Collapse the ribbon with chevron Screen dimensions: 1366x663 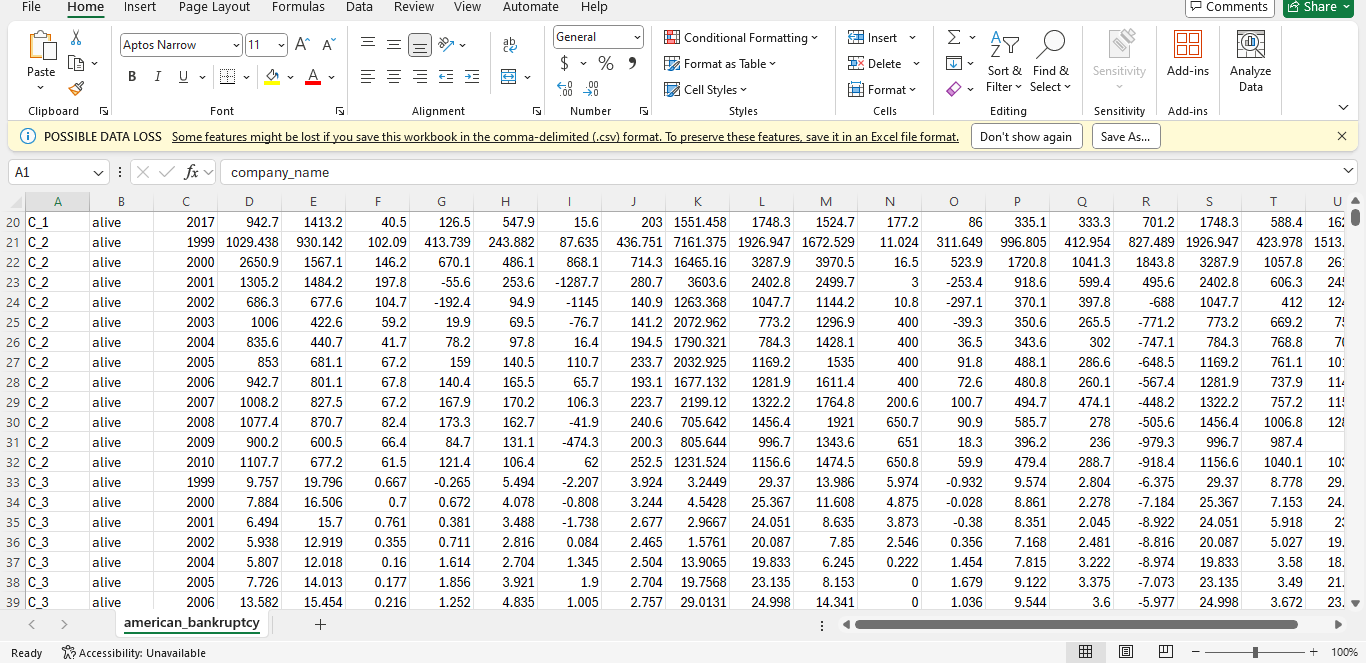(1343, 108)
